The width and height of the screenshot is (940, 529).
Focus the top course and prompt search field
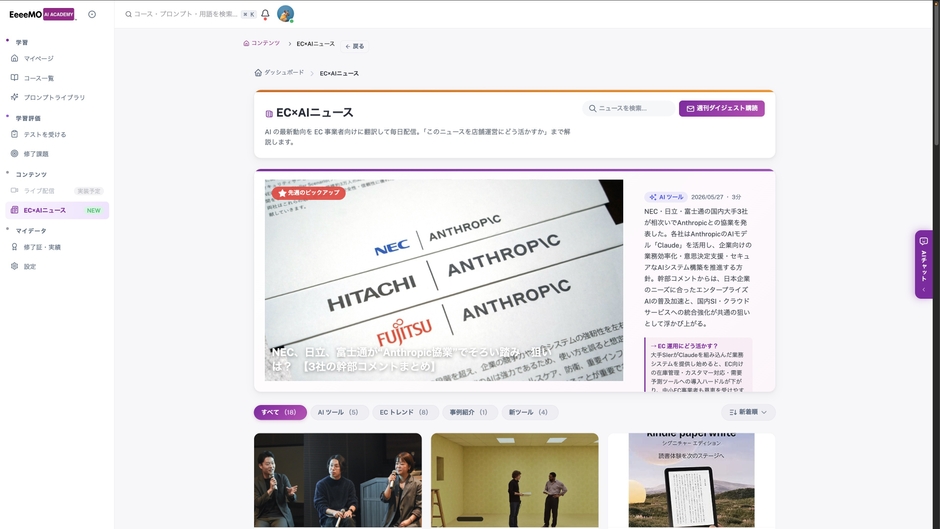(x=190, y=14)
